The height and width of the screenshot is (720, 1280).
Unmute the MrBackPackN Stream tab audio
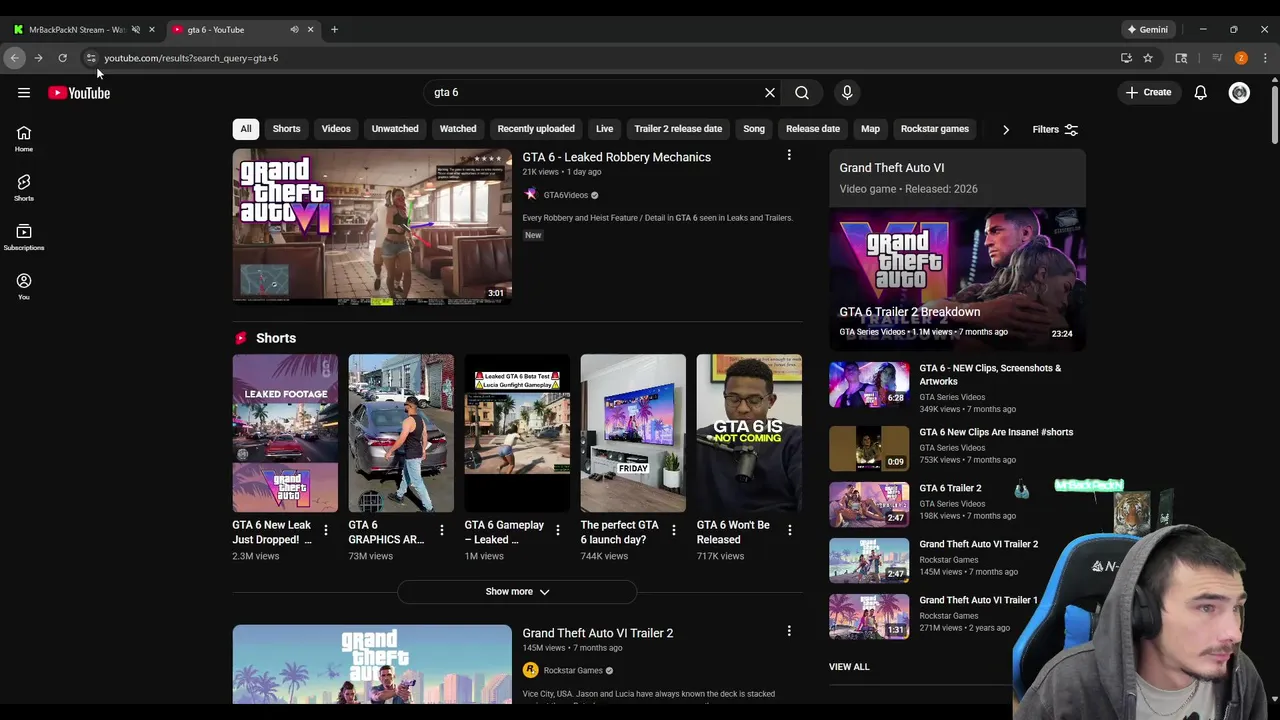pyautogui.click(x=136, y=30)
